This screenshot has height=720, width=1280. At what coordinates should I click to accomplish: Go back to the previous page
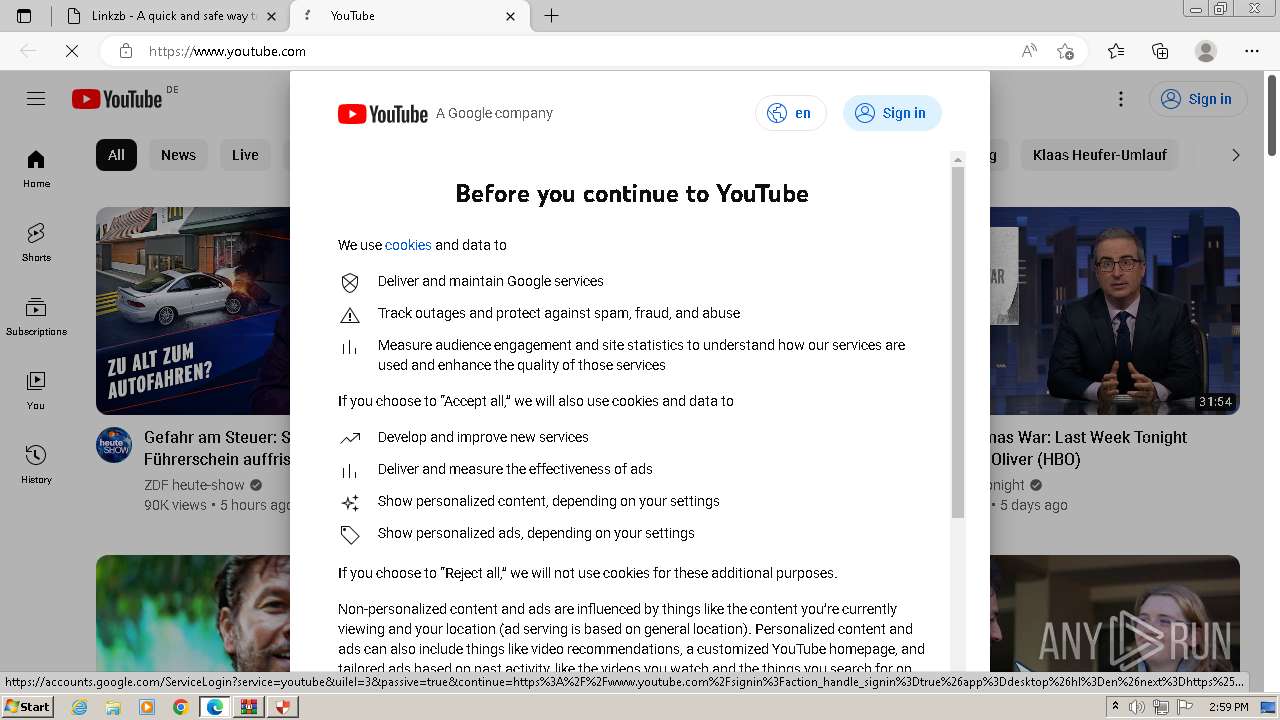[28, 51]
